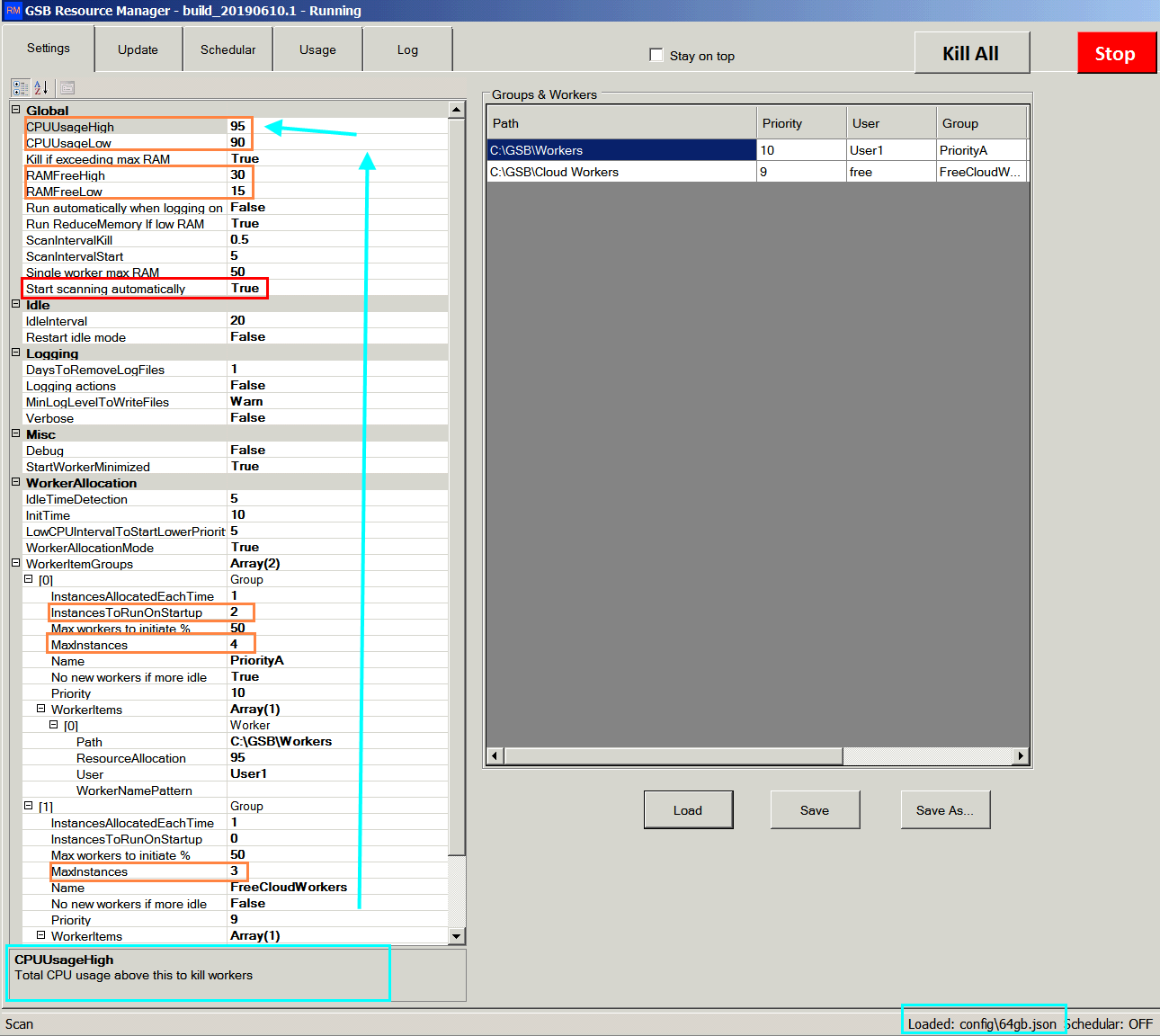Image resolution: width=1160 pixels, height=1036 pixels.
Task: Click the Group column header
Action: click(981, 123)
